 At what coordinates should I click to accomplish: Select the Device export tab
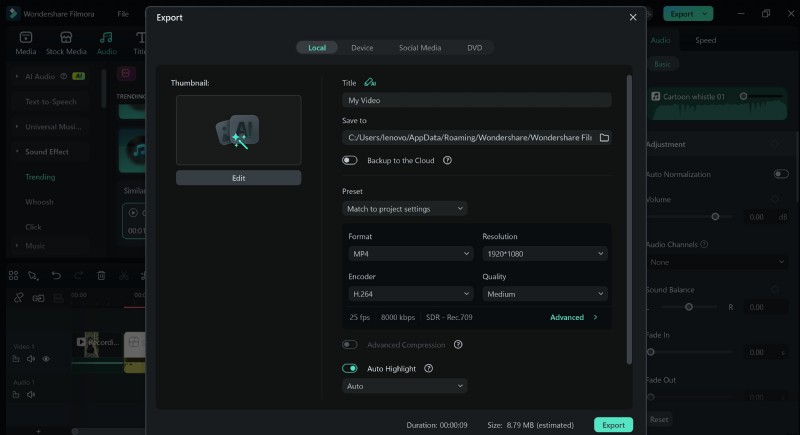[x=362, y=48]
